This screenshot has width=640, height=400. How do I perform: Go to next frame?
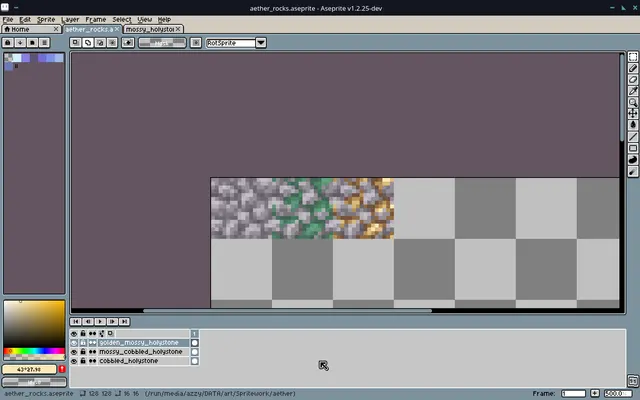pos(112,322)
